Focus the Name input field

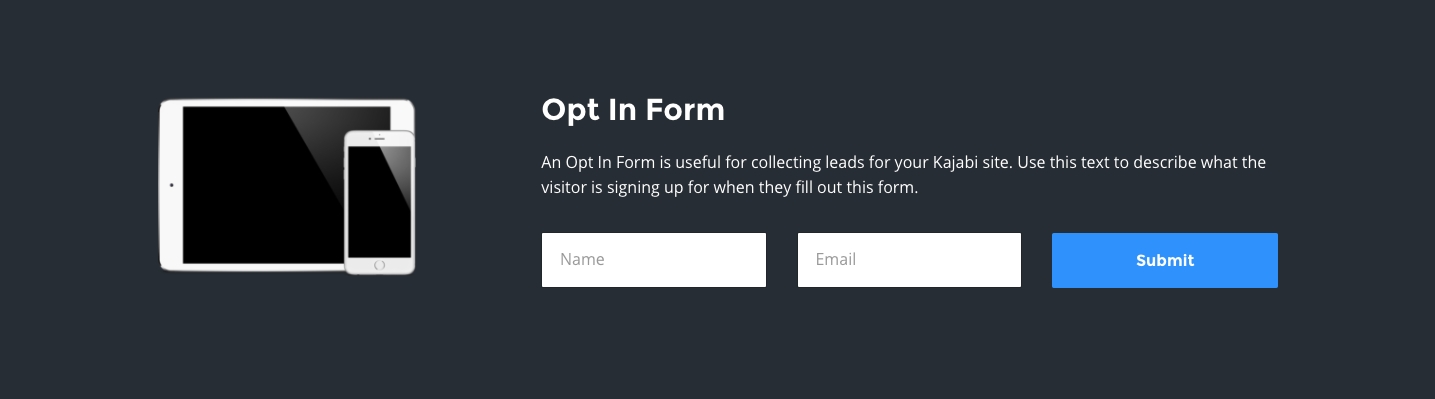[x=654, y=260]
